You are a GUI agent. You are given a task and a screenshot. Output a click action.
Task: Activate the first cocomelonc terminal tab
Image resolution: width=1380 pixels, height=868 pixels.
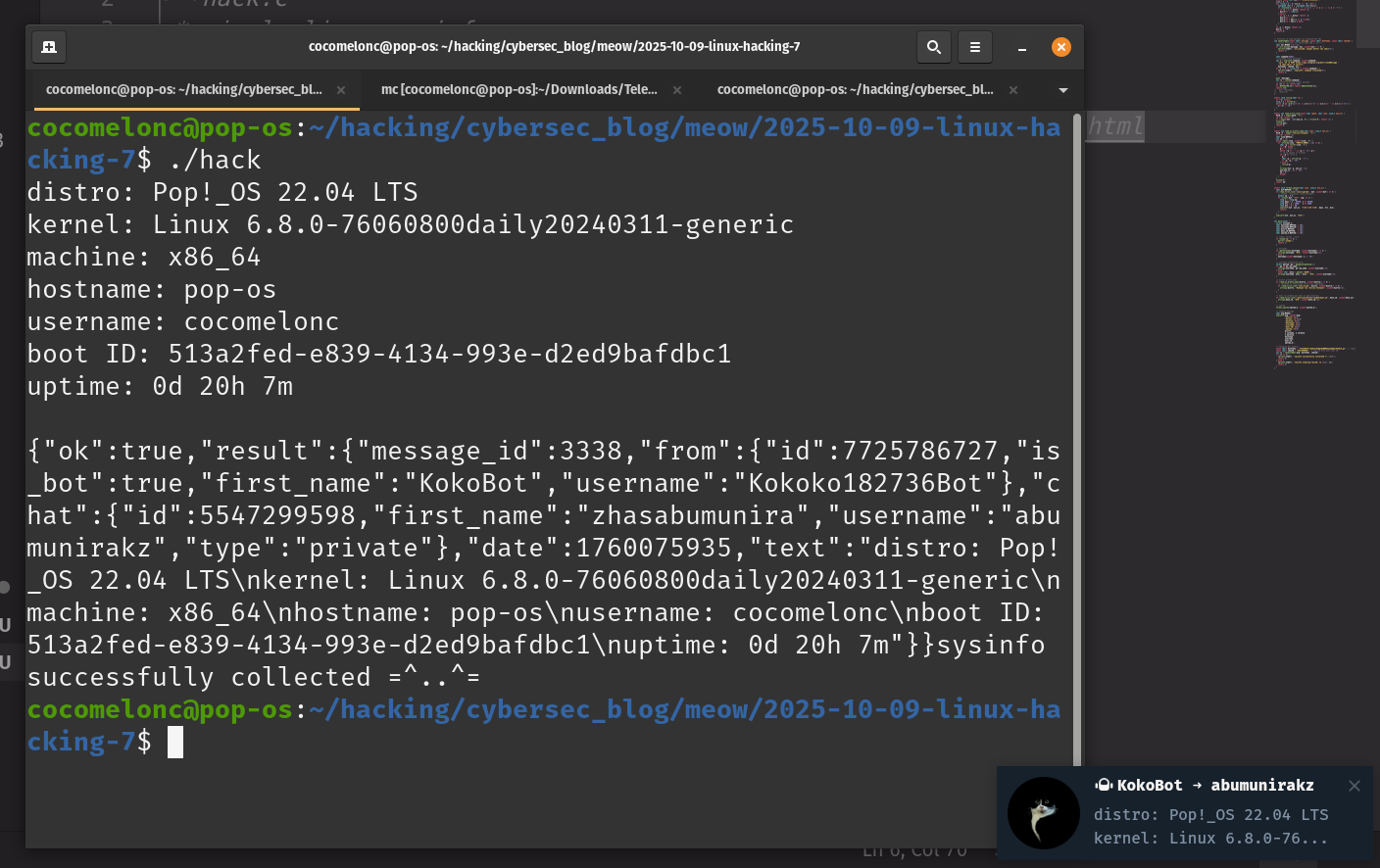(183, 90)
